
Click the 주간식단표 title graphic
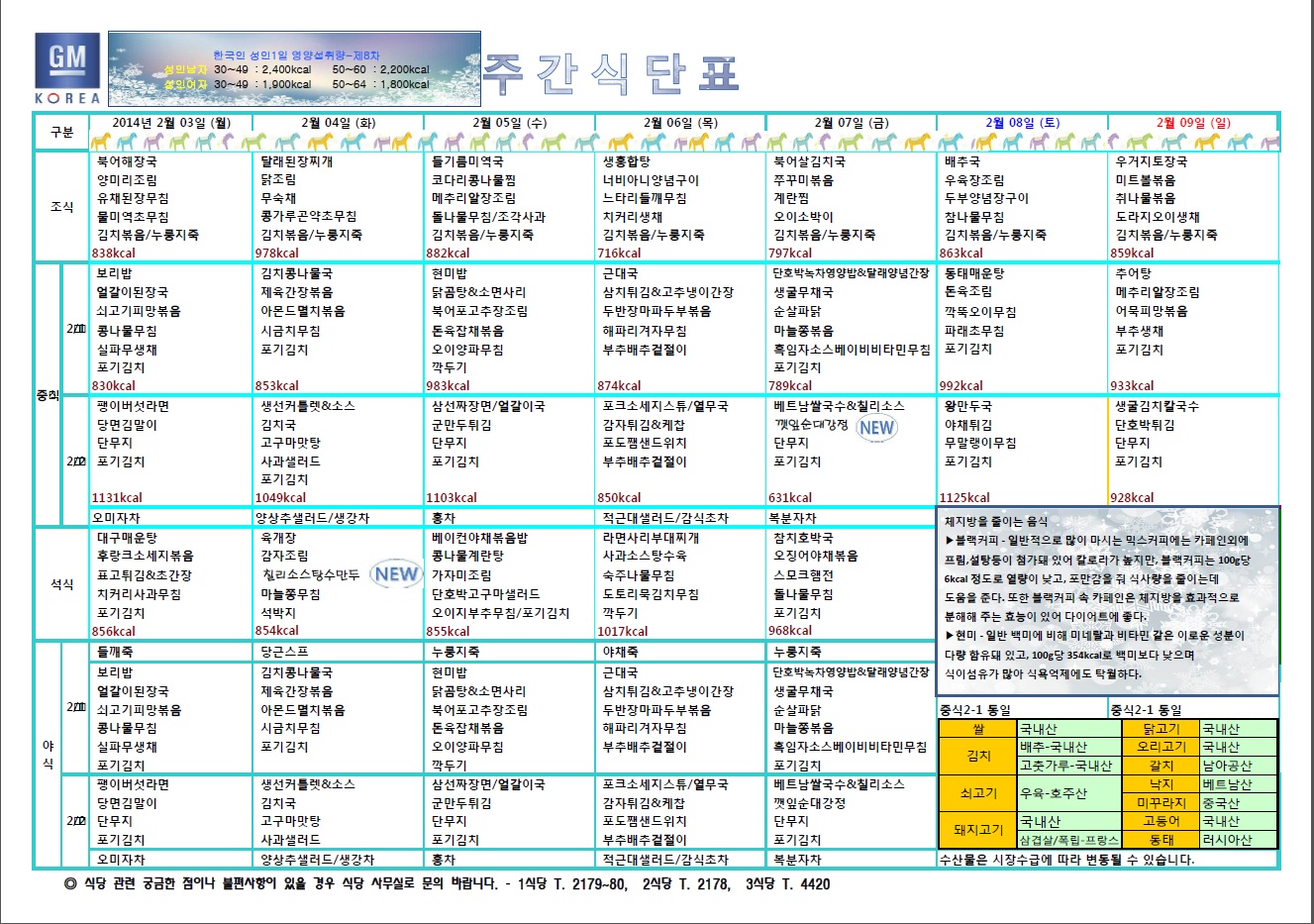[611, 73]
